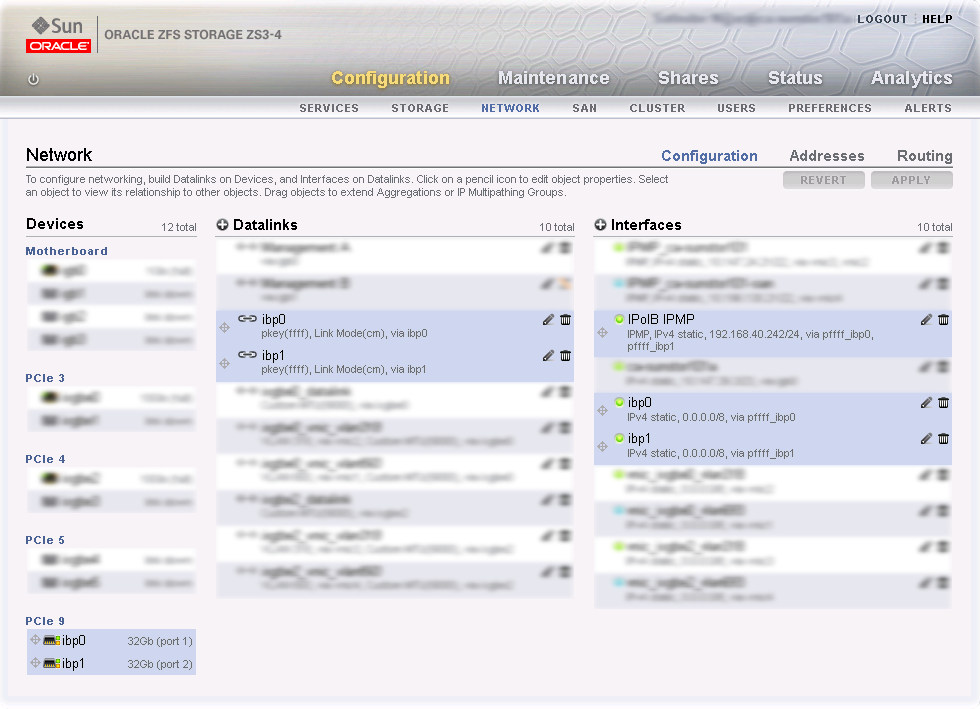Open the Routing link in the Network page
The width and height of the screenshot is (980, 709).
pyautogui.click(x=924, y=156)
